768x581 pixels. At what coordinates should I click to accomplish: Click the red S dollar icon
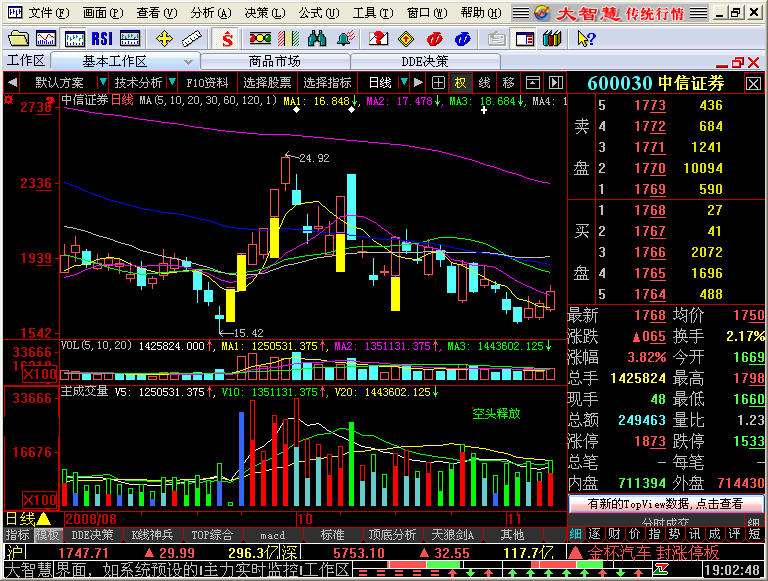[x=227, y=39]
